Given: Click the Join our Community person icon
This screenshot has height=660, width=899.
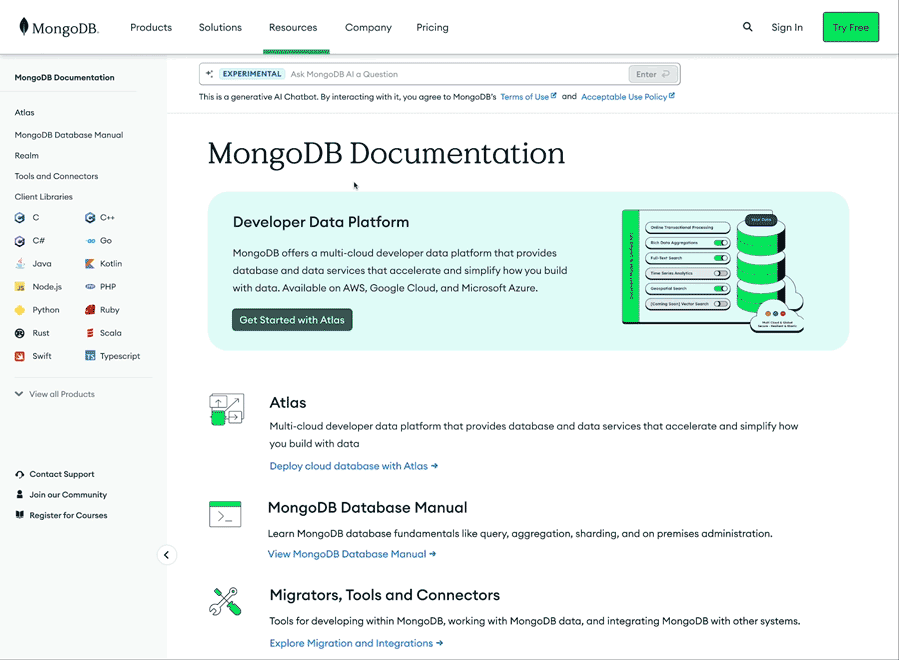Looking at the screenshot, I should point(19,494).
